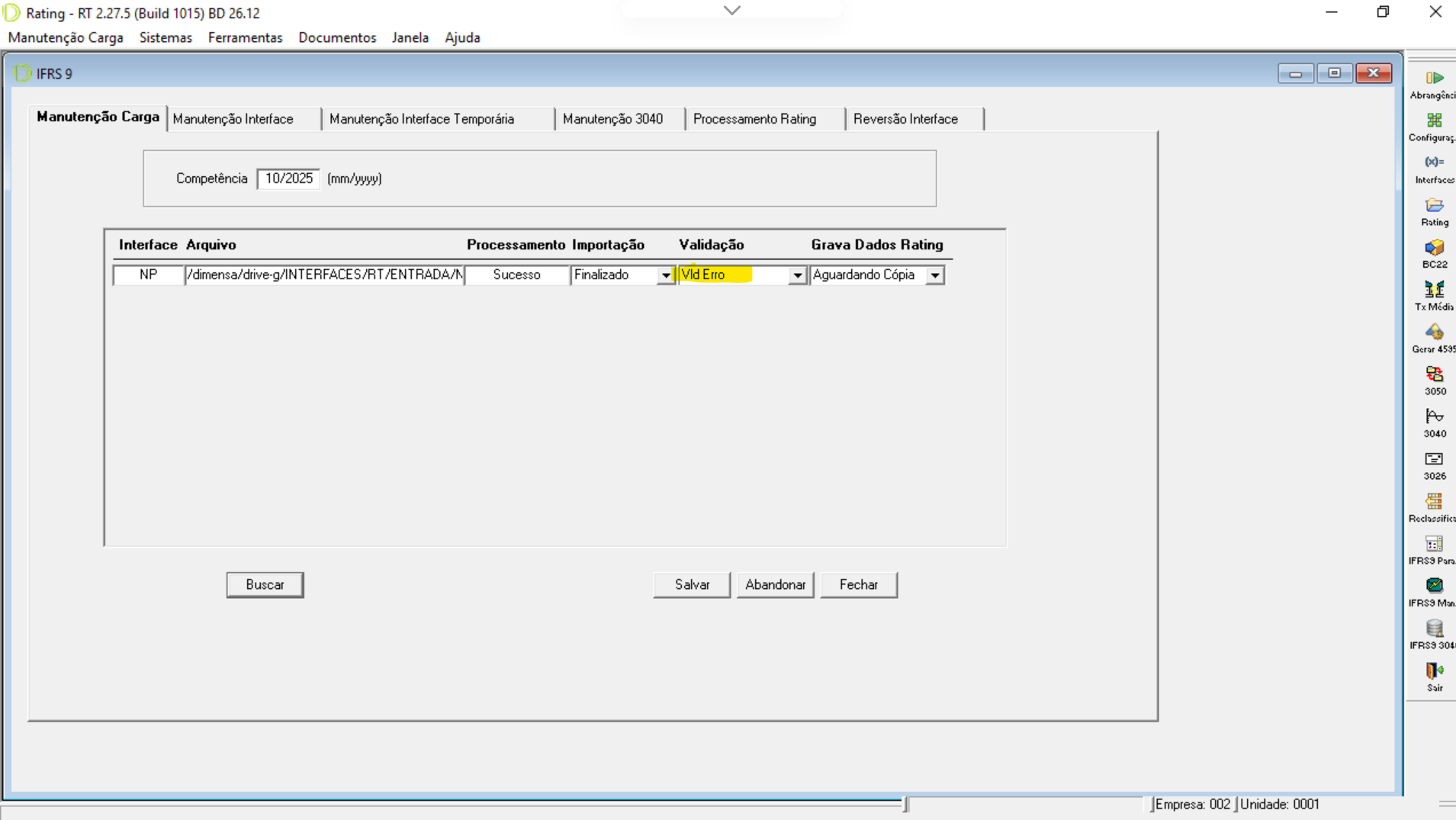Switch to the Processamento Rating tab
This screenshot has height=820, width=1456.
[x=765, y=119]
